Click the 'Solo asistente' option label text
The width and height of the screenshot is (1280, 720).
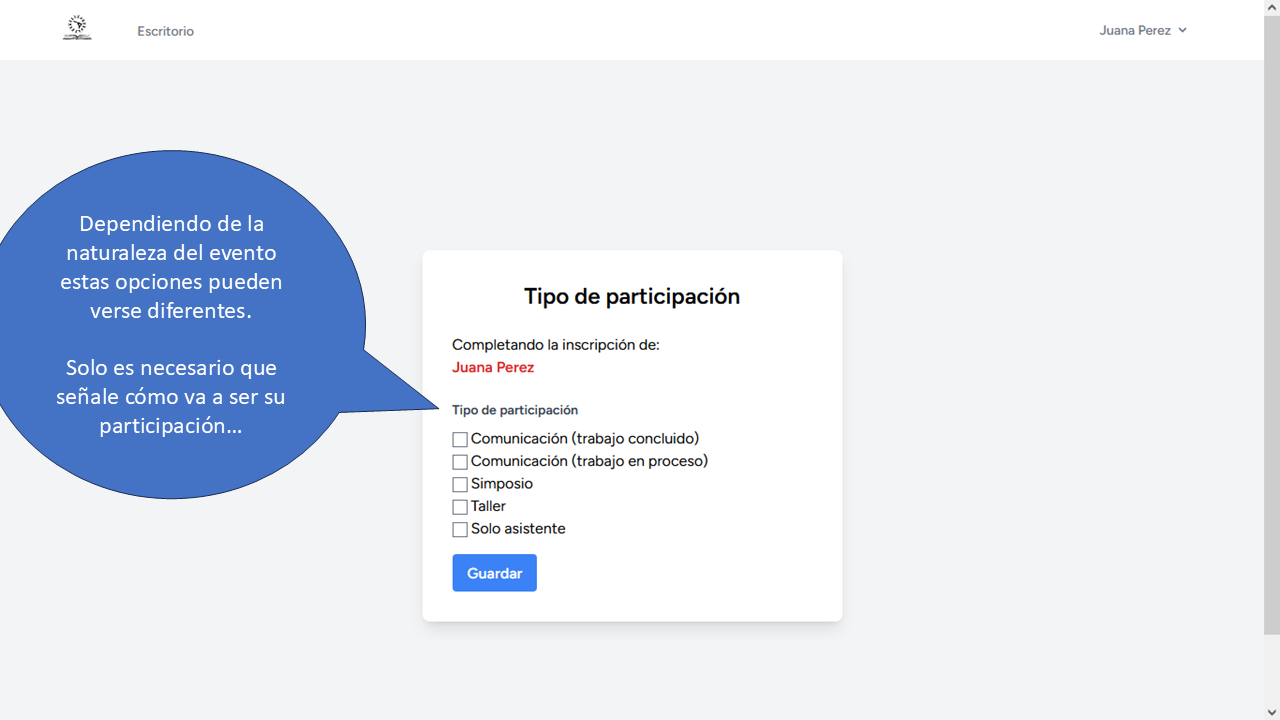click(518, 529)
